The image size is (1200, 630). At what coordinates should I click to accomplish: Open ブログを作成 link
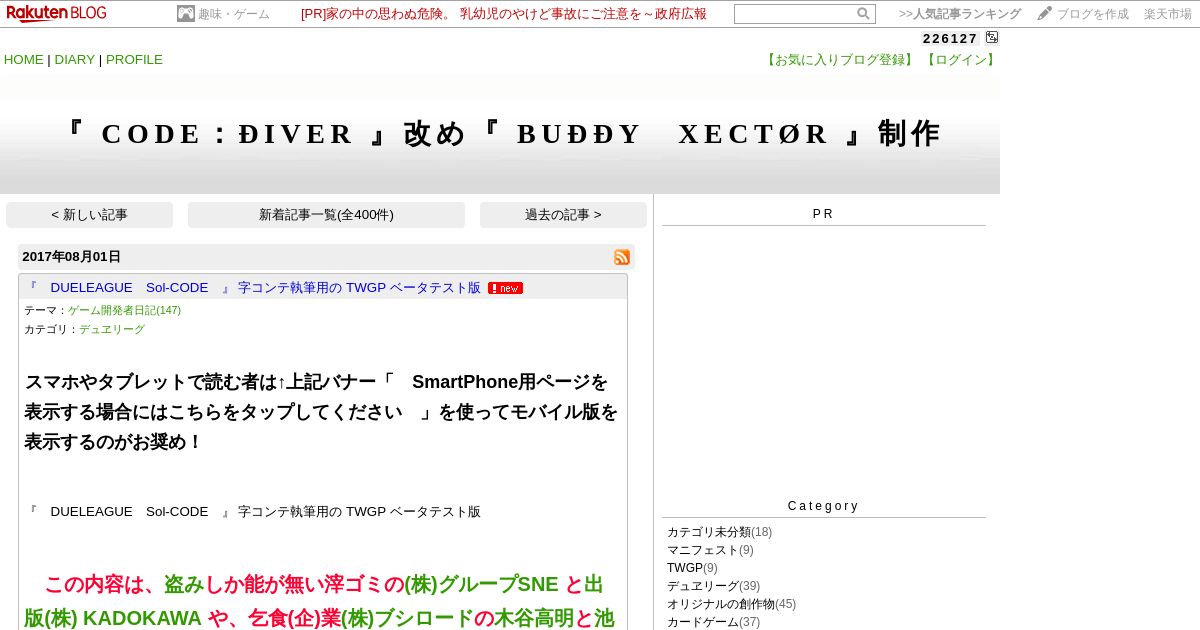click(x=1093, y=14)
